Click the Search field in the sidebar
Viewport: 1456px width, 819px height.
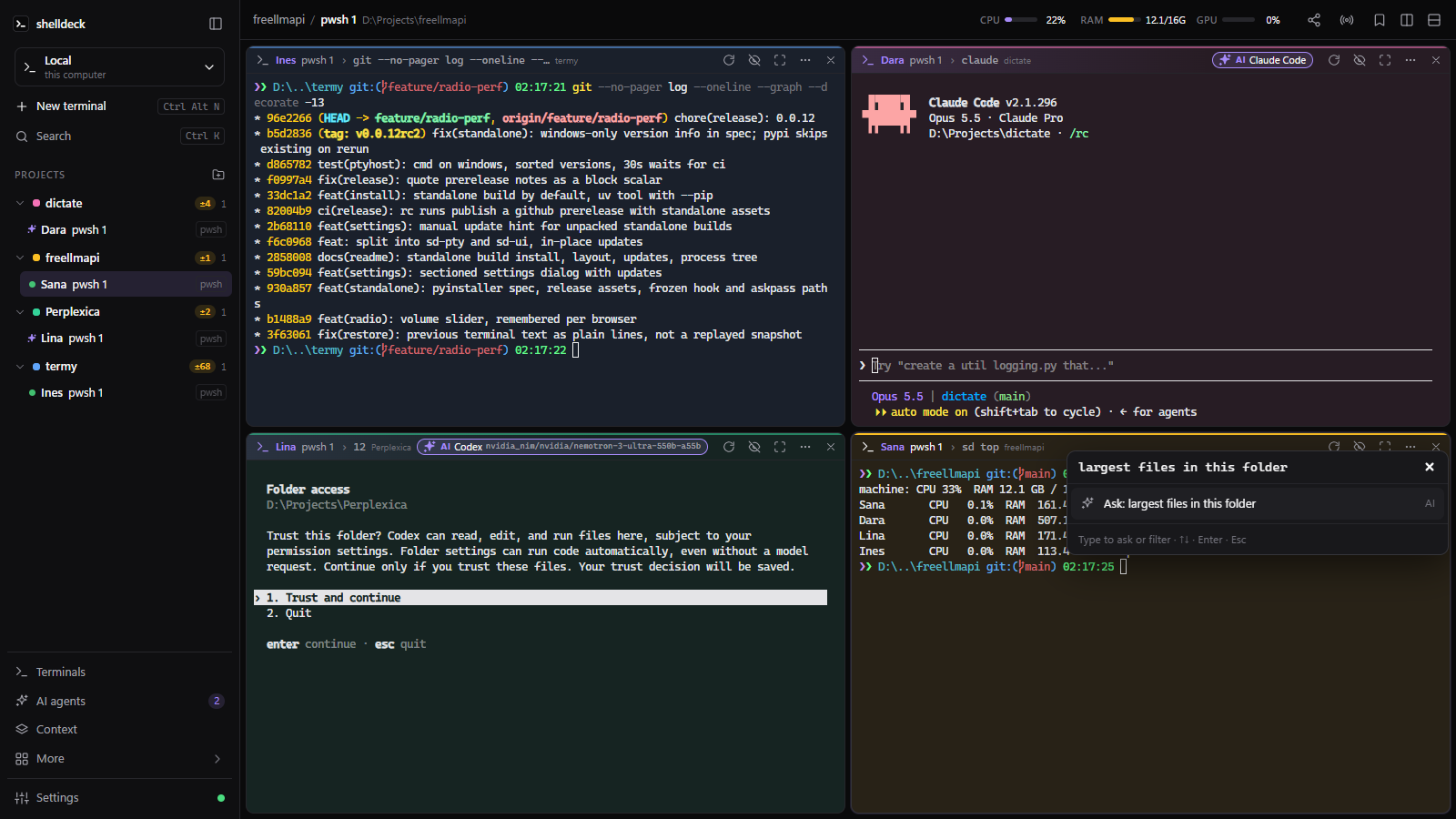[x=119, y=136]
